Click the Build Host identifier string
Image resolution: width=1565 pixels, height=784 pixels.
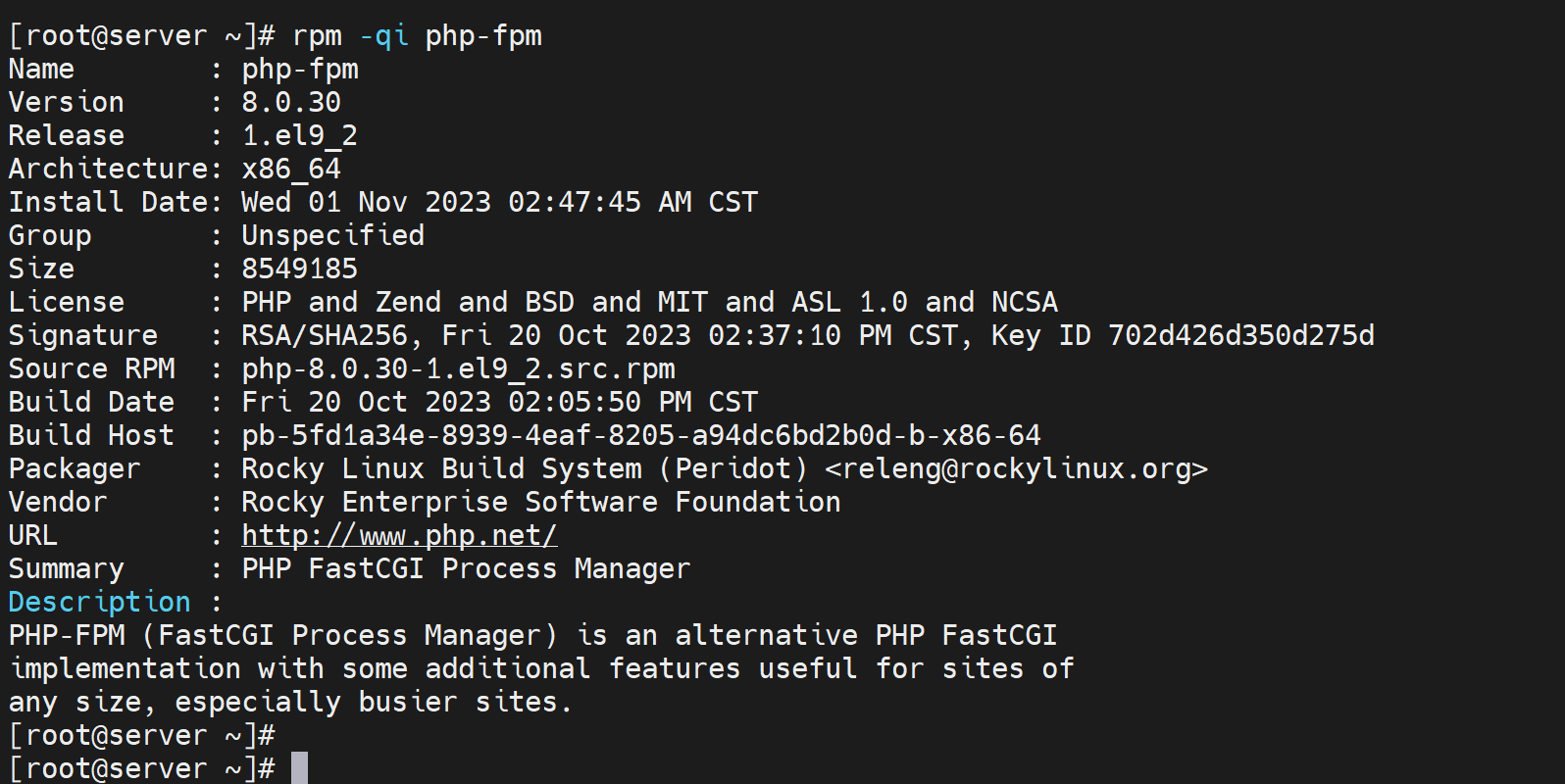click(641, 436)
